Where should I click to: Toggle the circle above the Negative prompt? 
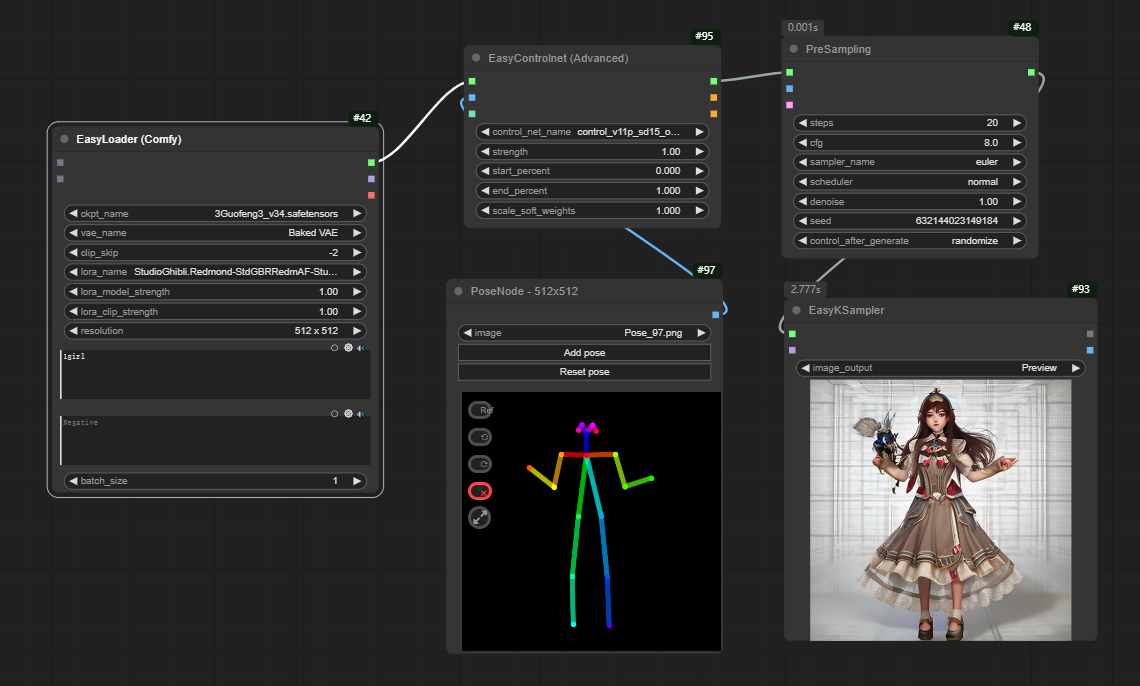pyautogui.click(x=335, y=413)
